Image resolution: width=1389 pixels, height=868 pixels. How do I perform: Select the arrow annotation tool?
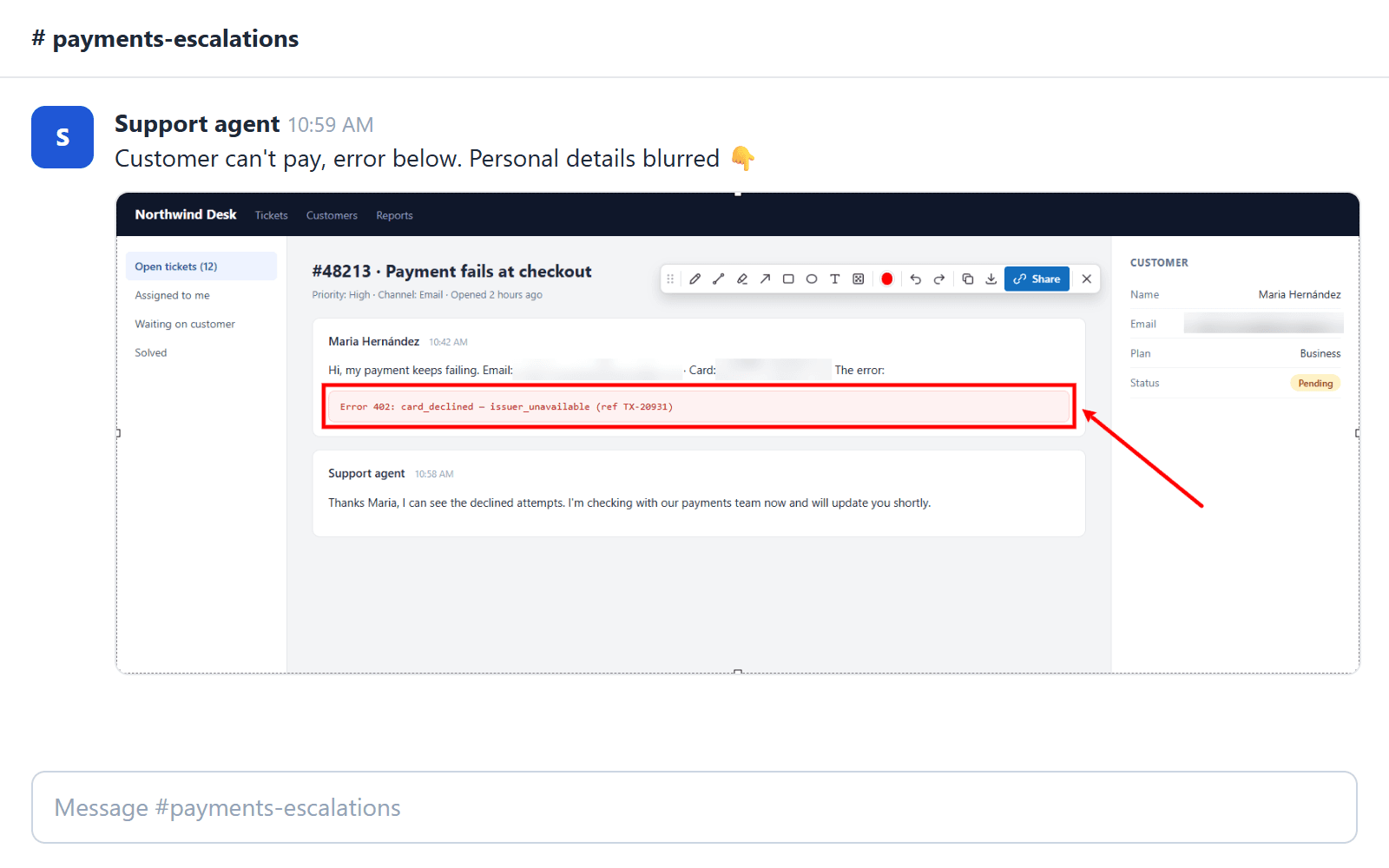[x=765, y=279]
